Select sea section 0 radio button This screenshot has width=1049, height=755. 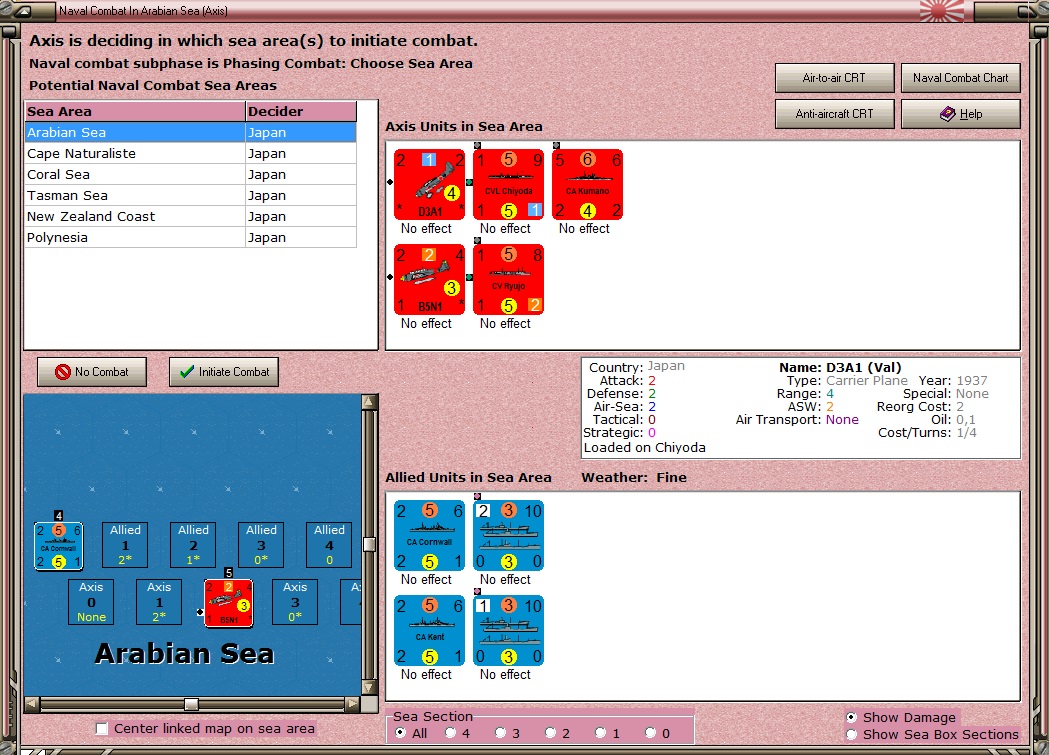650,733
